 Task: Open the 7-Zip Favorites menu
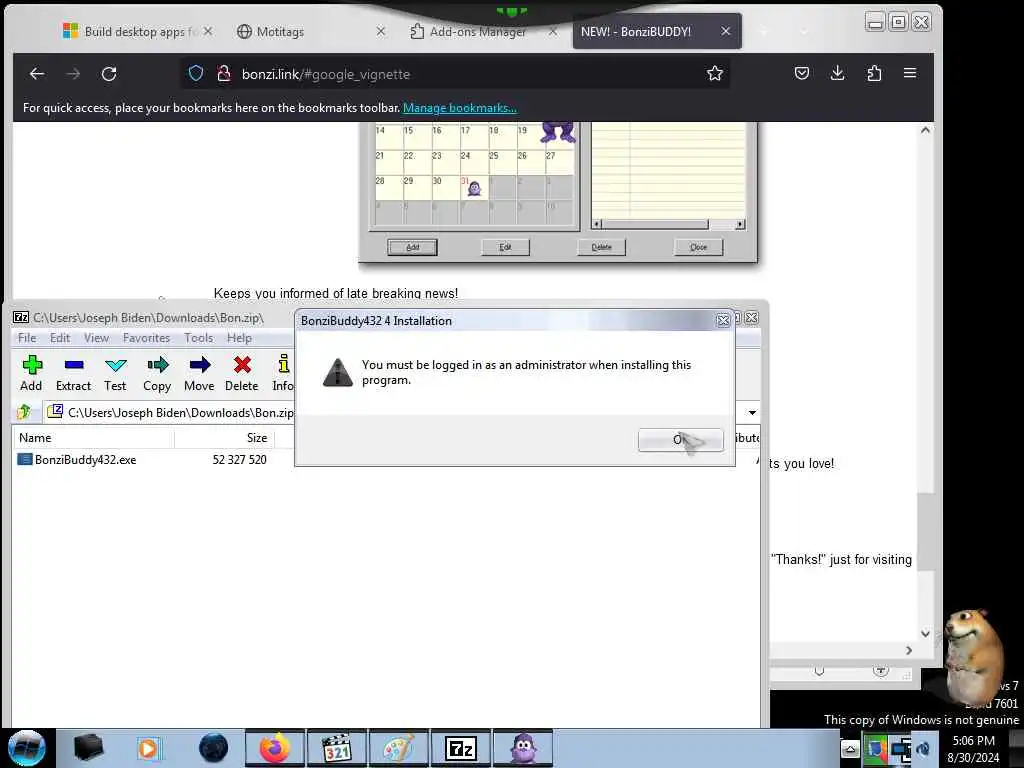pos(146,338)
